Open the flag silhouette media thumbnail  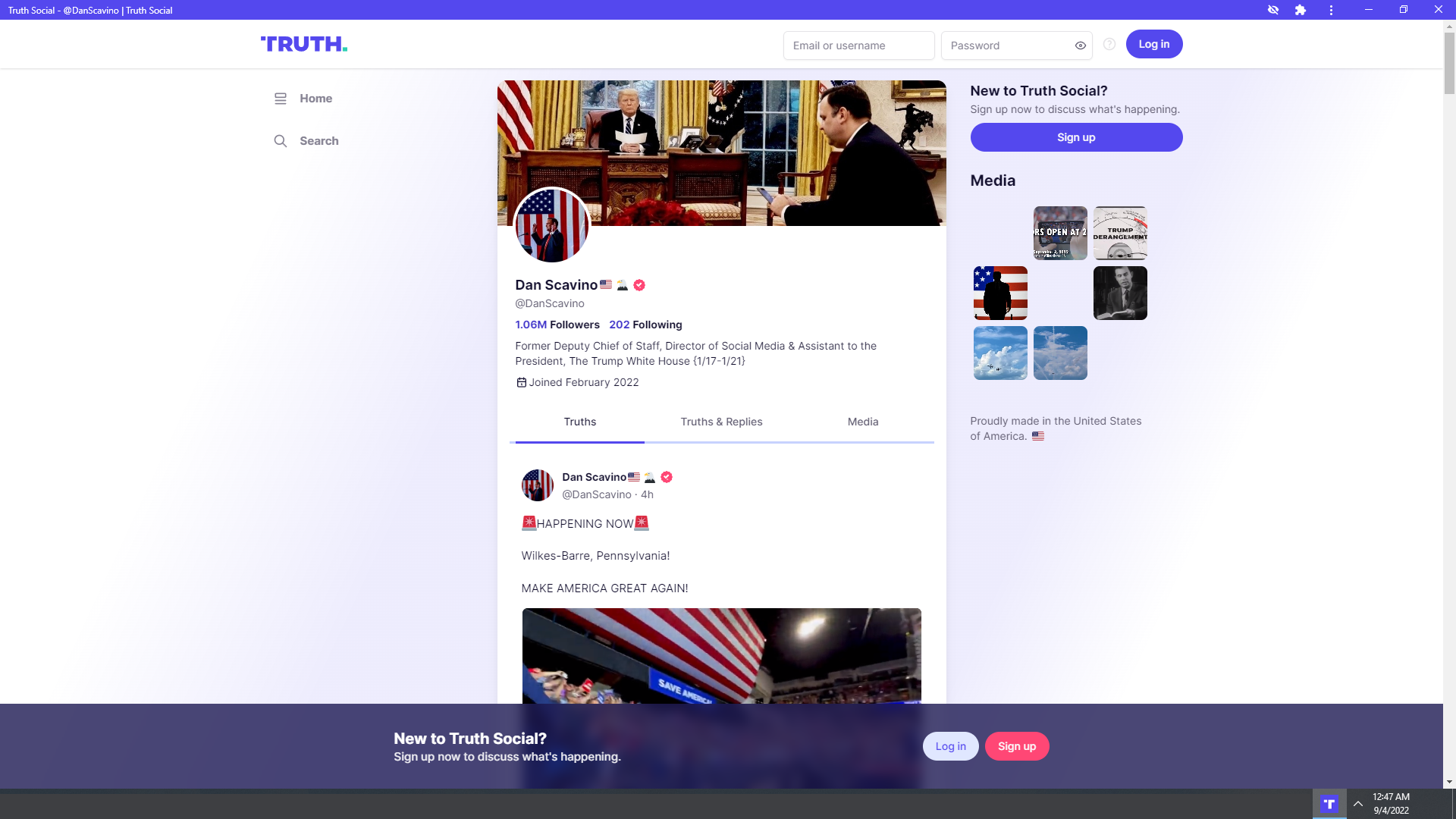click(1000, 293)
